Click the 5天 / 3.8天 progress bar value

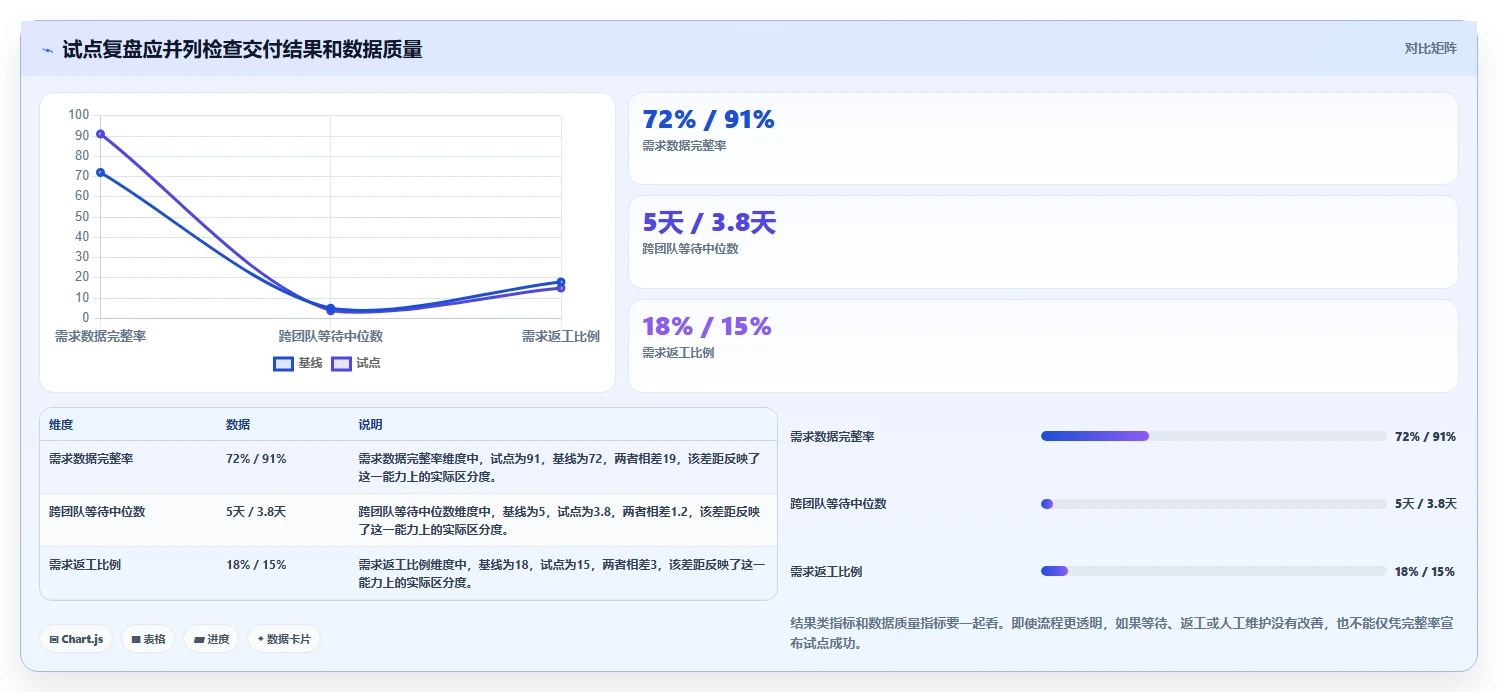(1425, 504)
